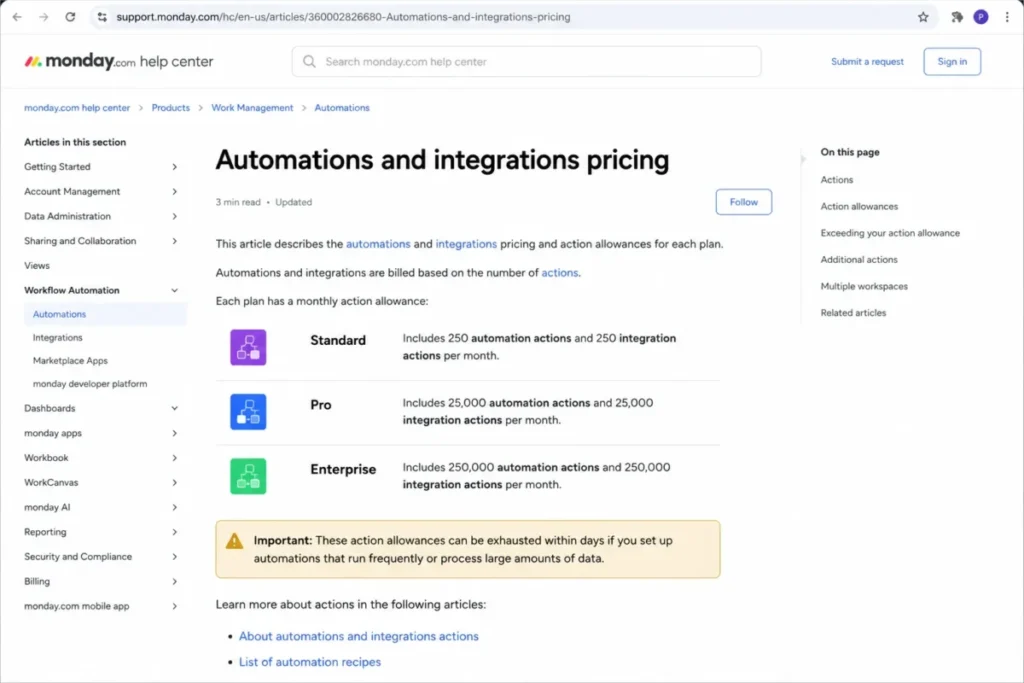
Task: Open site information icon in address bar
Action: coord(102,17)
